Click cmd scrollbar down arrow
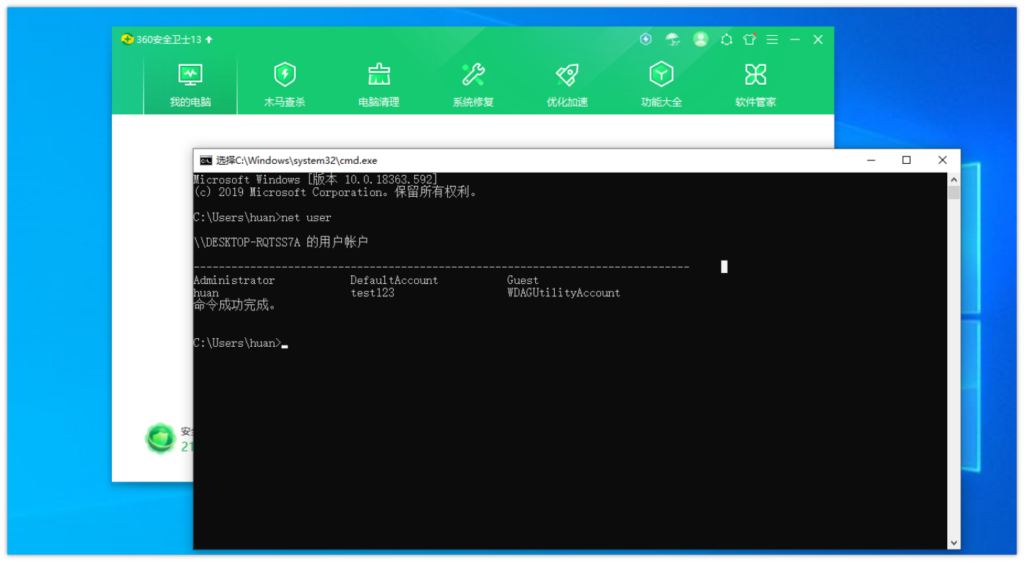The image size is (1024, 562). [x=953, y=542]
